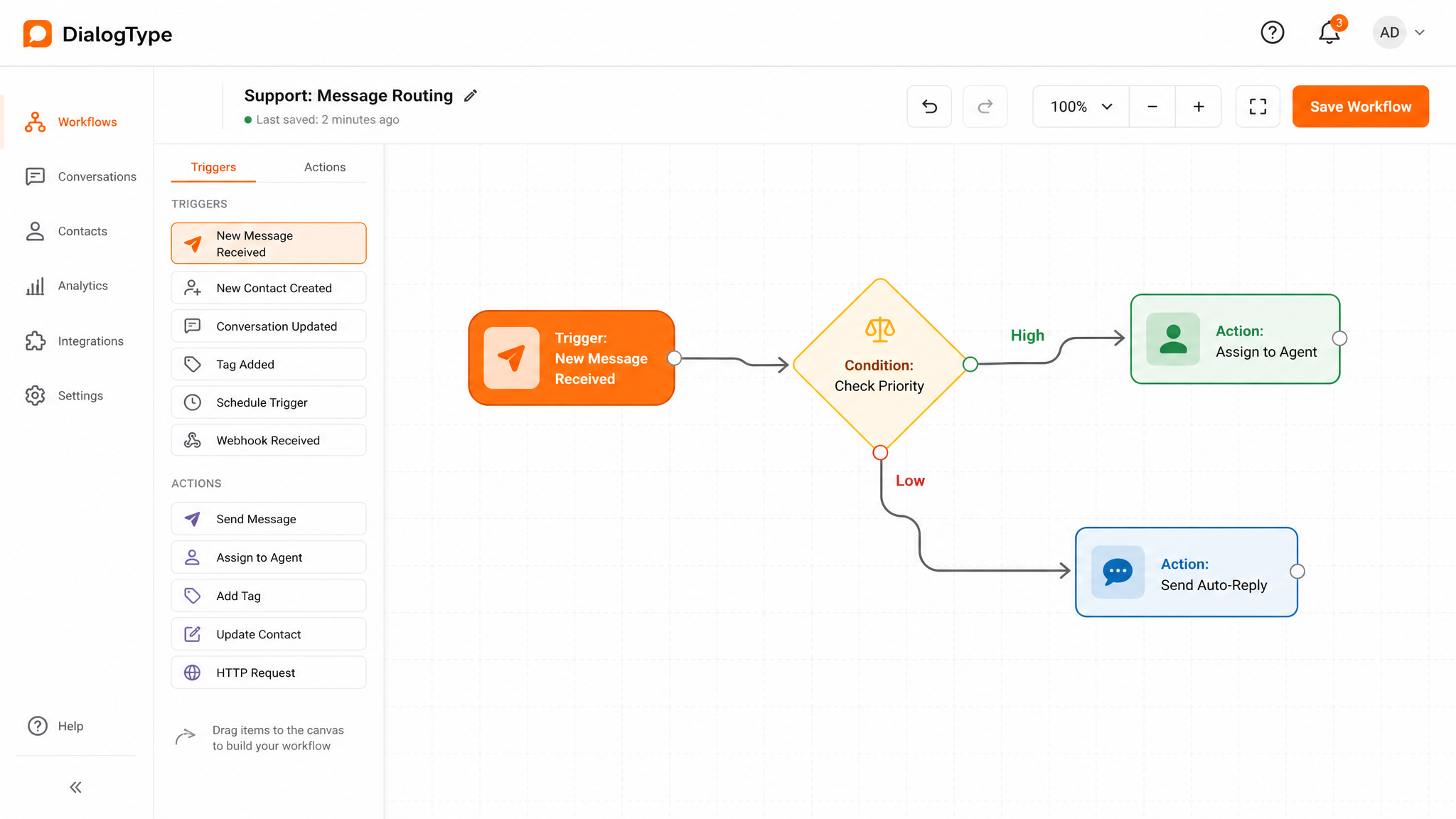This screenshot has width=1456, height=819.
Task: Click the person icon in Assign to Agent node
Action: click(1173, 339)
